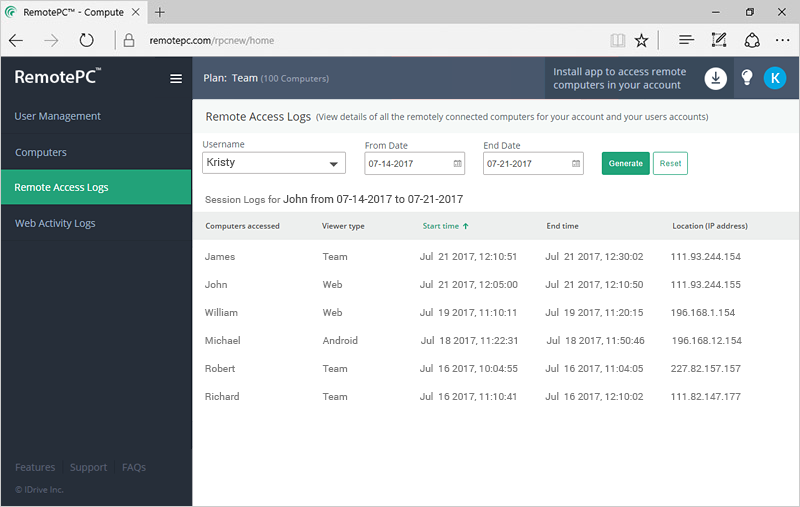Sort by Computers accessed column header
Screen dimensions: 800x507
242,226
